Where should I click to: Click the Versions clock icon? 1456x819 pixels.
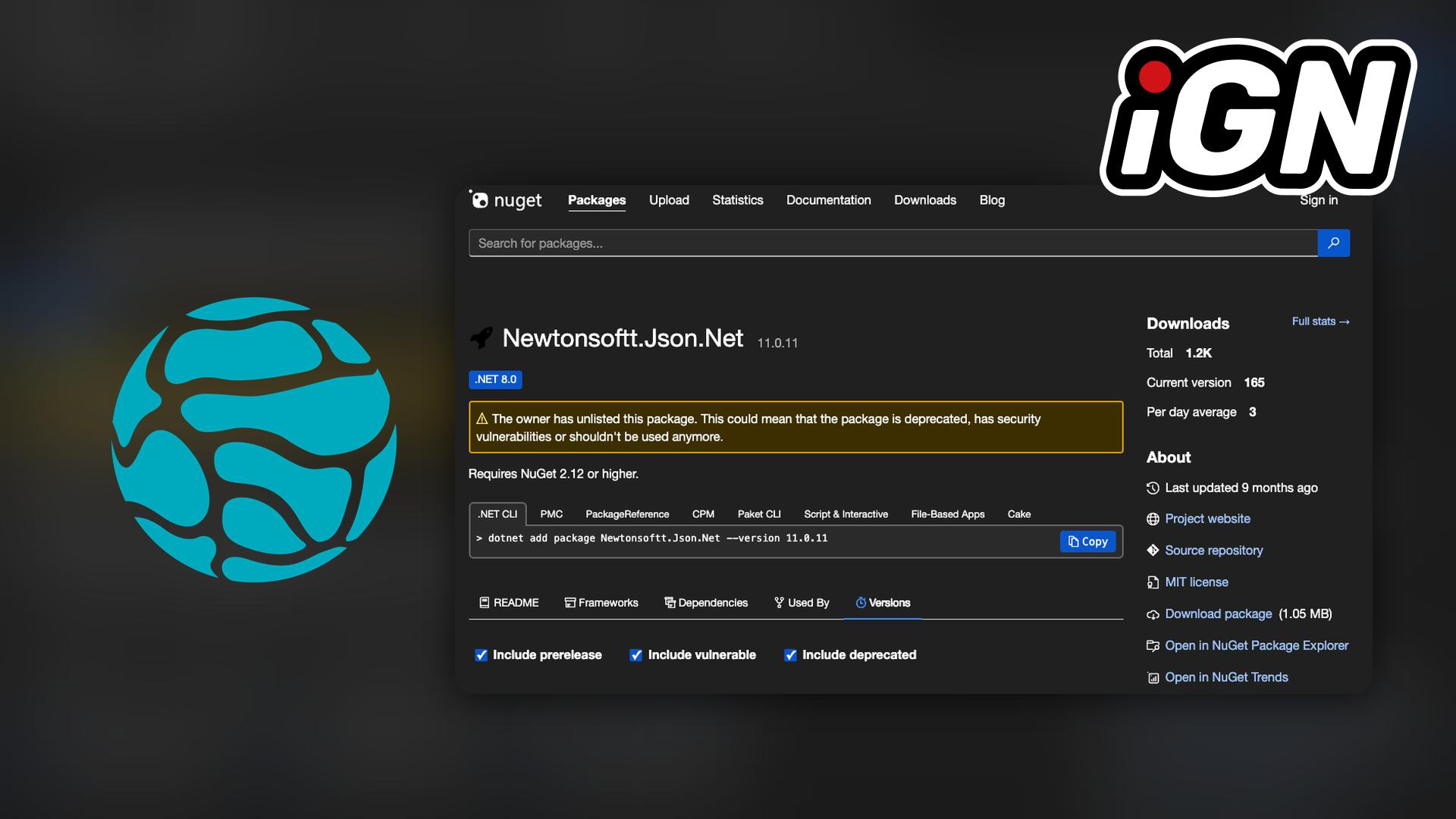[861, 602]
